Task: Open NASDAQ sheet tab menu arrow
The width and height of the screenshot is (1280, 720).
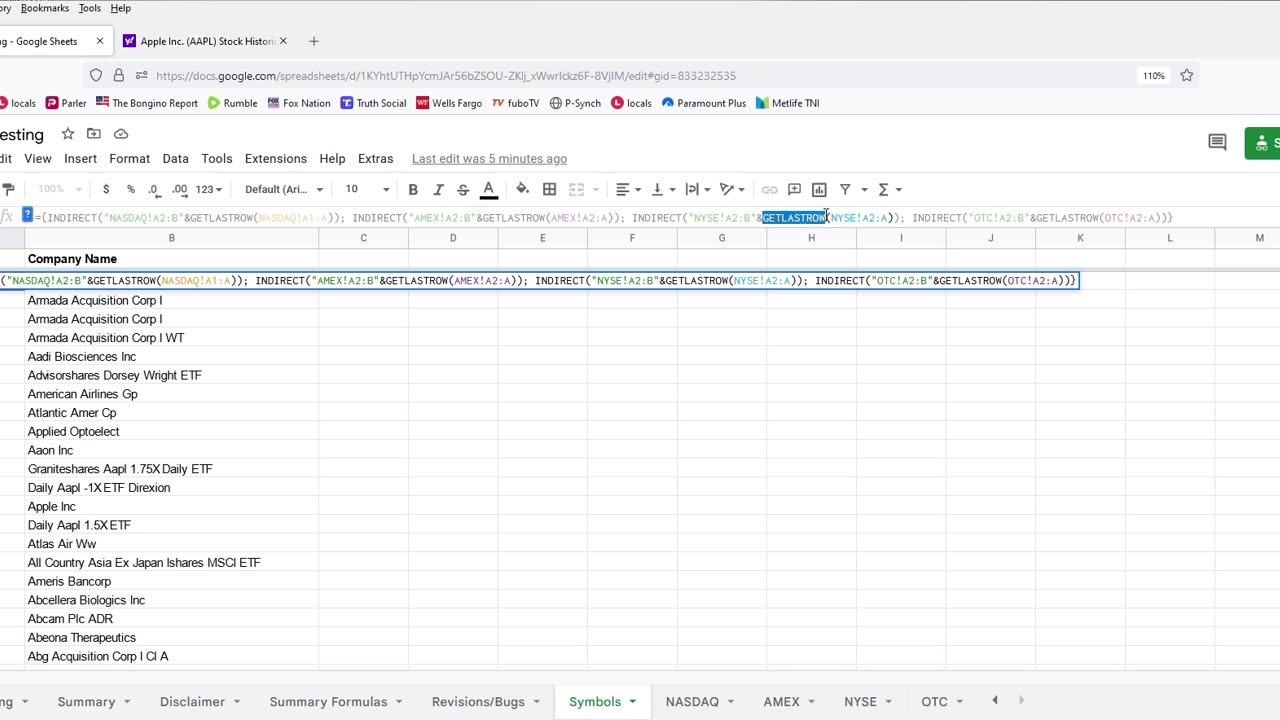Action: tap(730, 702)
